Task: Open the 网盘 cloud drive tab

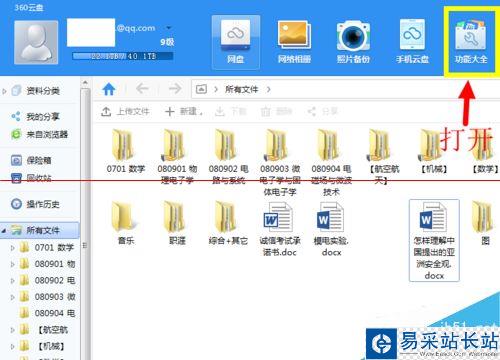Action: [x=236, y=42]
